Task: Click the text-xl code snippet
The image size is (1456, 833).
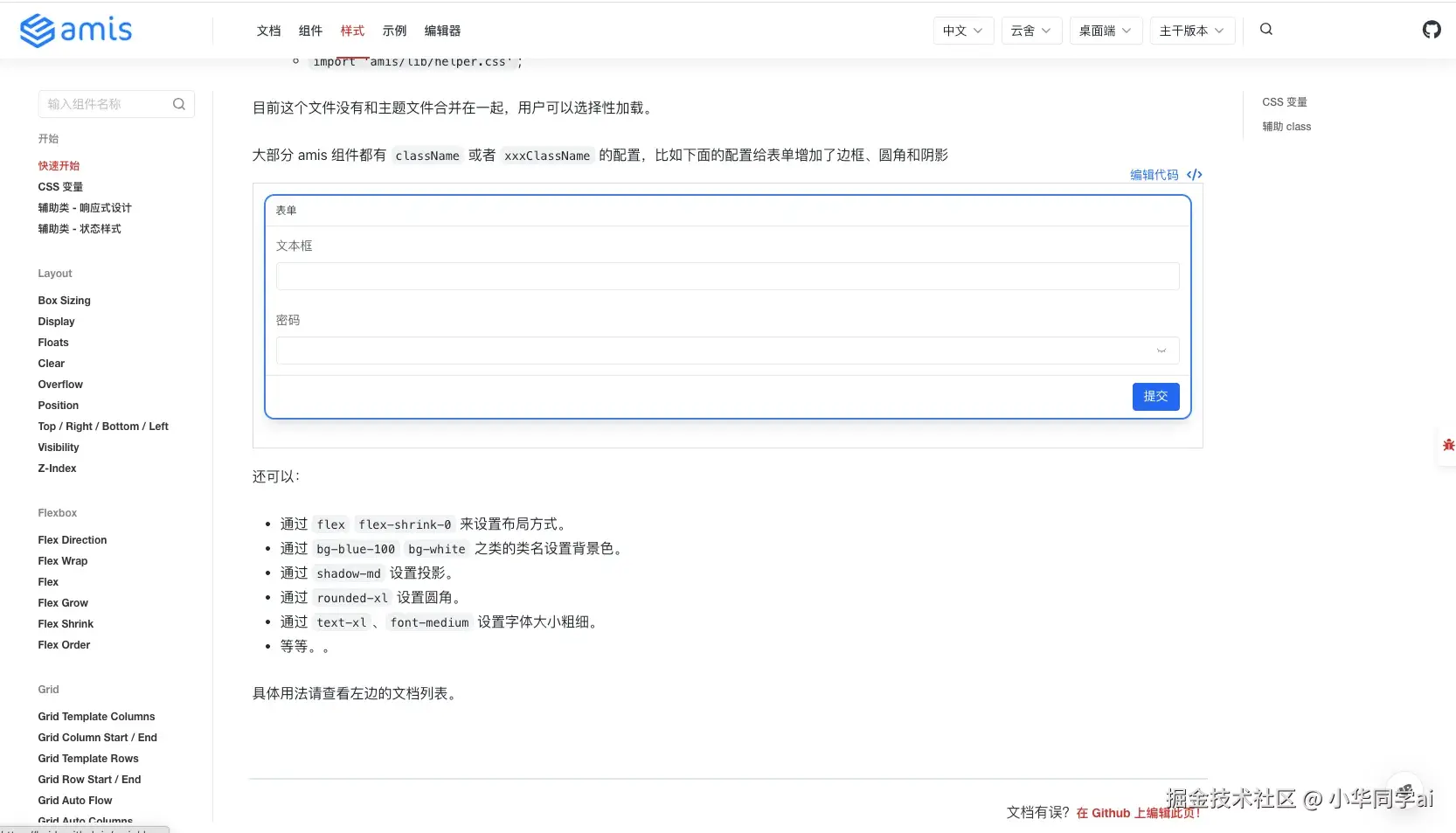Action: pos(342,622)
